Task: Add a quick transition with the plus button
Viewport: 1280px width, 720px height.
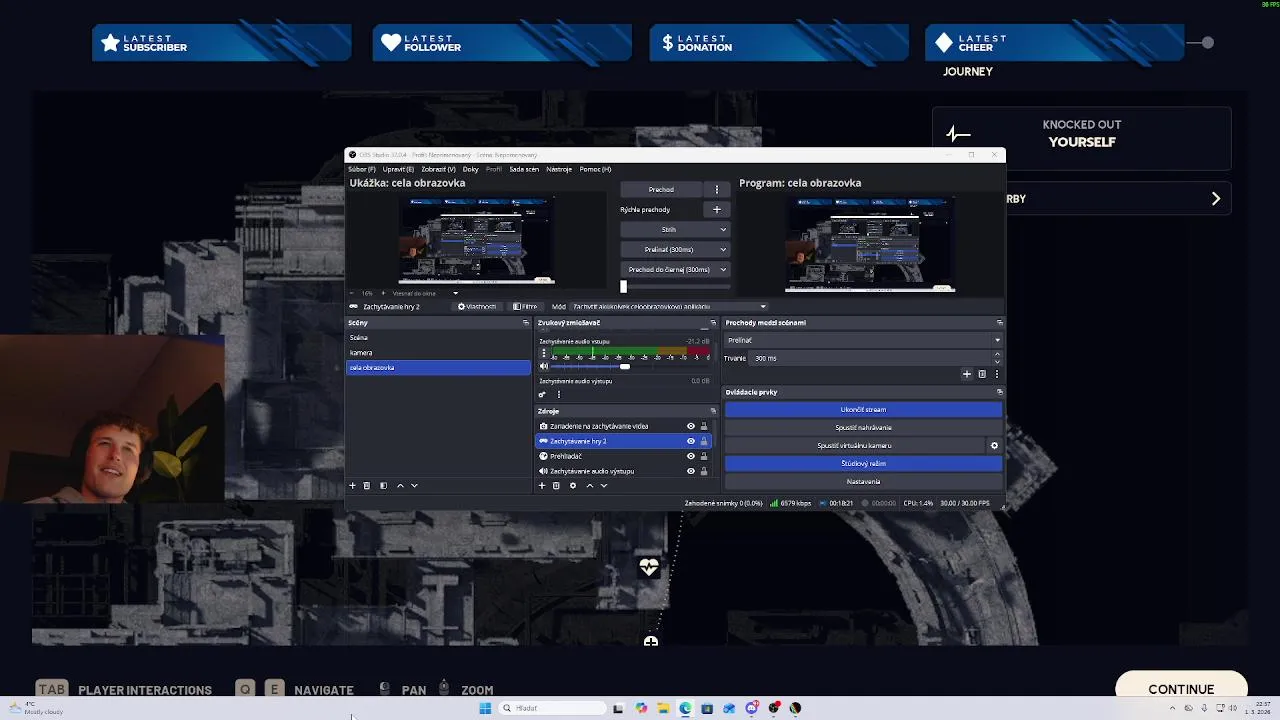Action: coord(716,209)
